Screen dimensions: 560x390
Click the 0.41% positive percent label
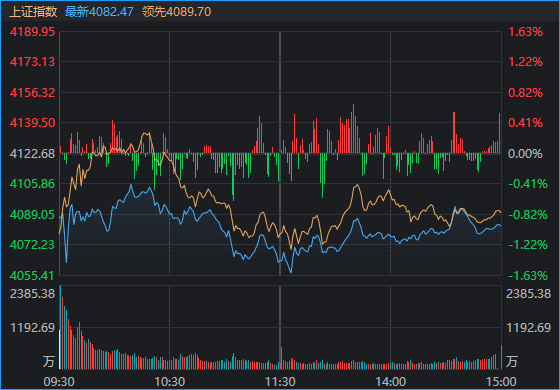click(525, 123)
